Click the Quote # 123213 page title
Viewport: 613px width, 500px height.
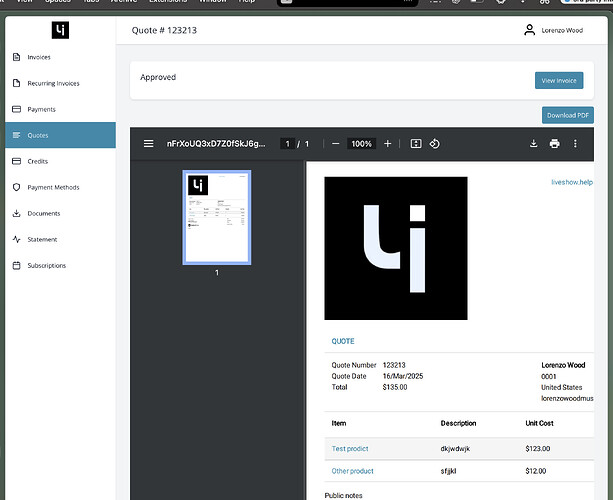coord(164,30)
